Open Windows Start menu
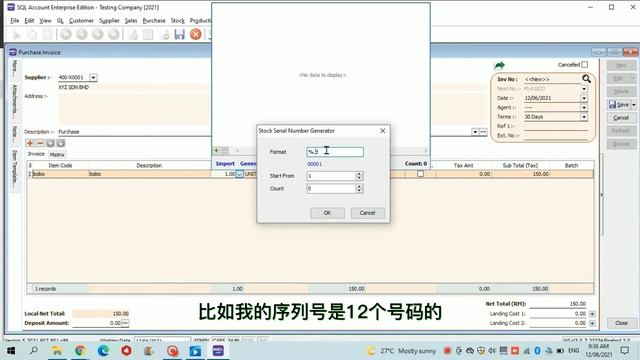 point(11,351)
